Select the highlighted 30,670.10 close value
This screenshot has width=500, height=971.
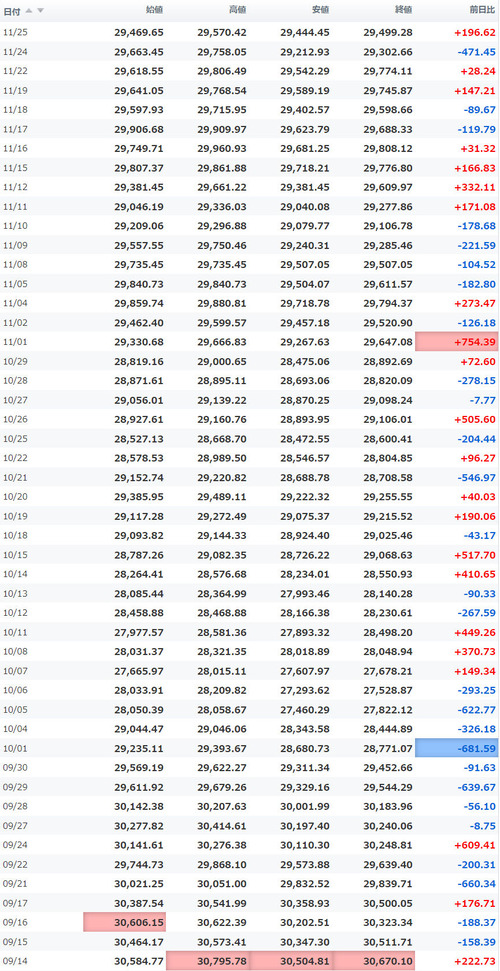pyautogui.click(x=374, y=961)
